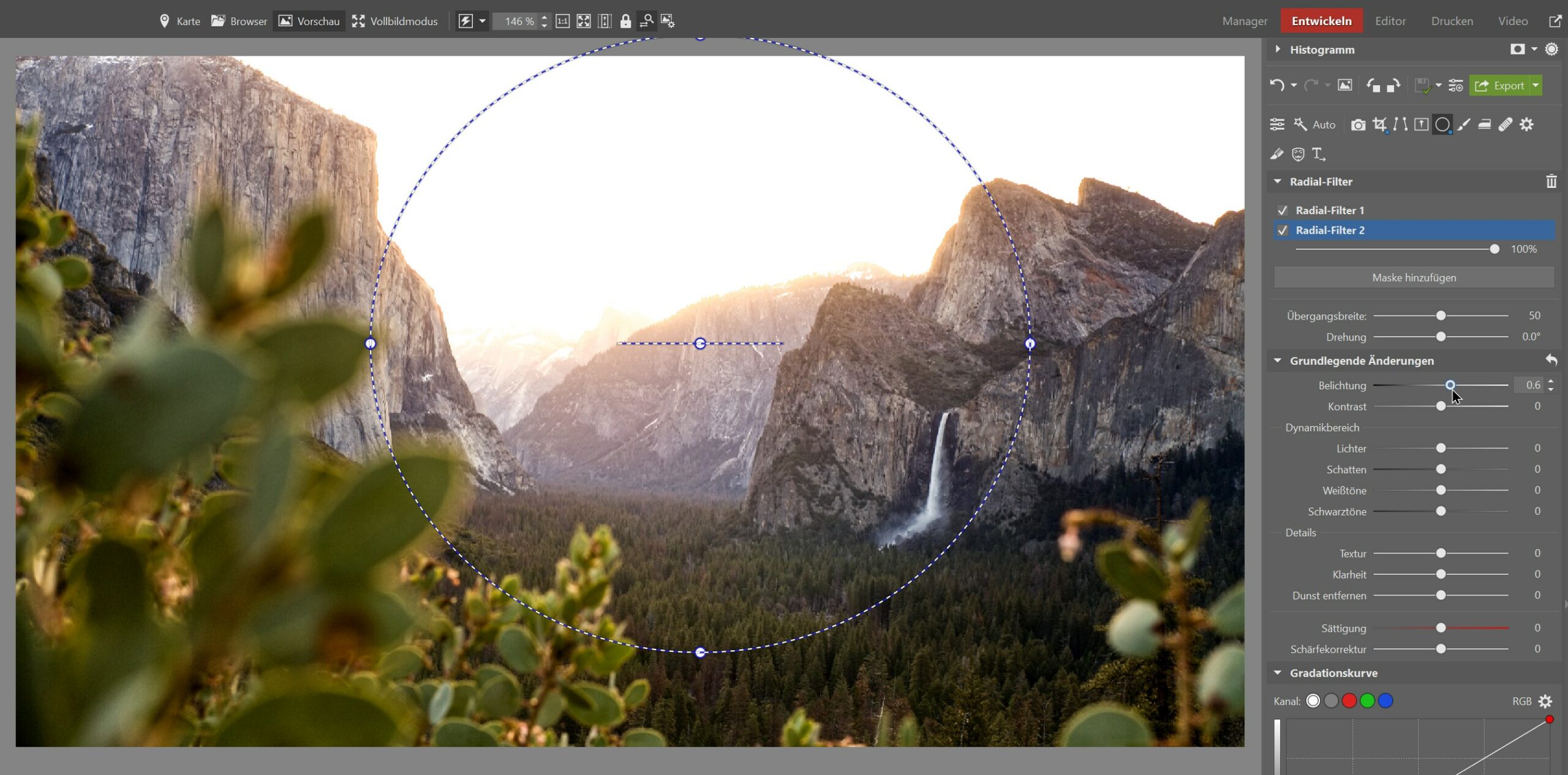The width and height of the screenshot is (1568, 775).
Task: Choose the line alignment tool
Action: coord(1400,125)
